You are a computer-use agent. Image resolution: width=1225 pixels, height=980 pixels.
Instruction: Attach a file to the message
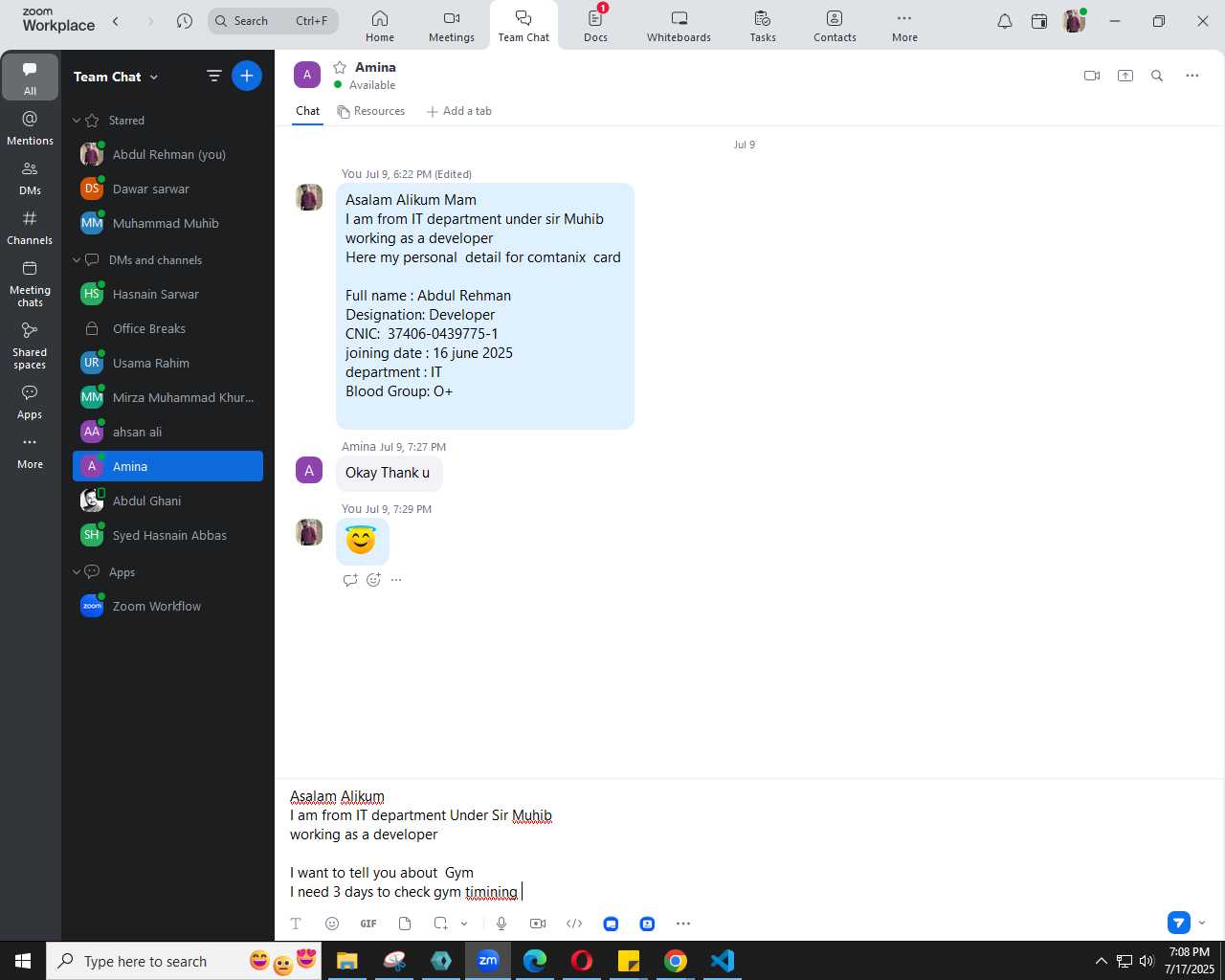(405, 924)
